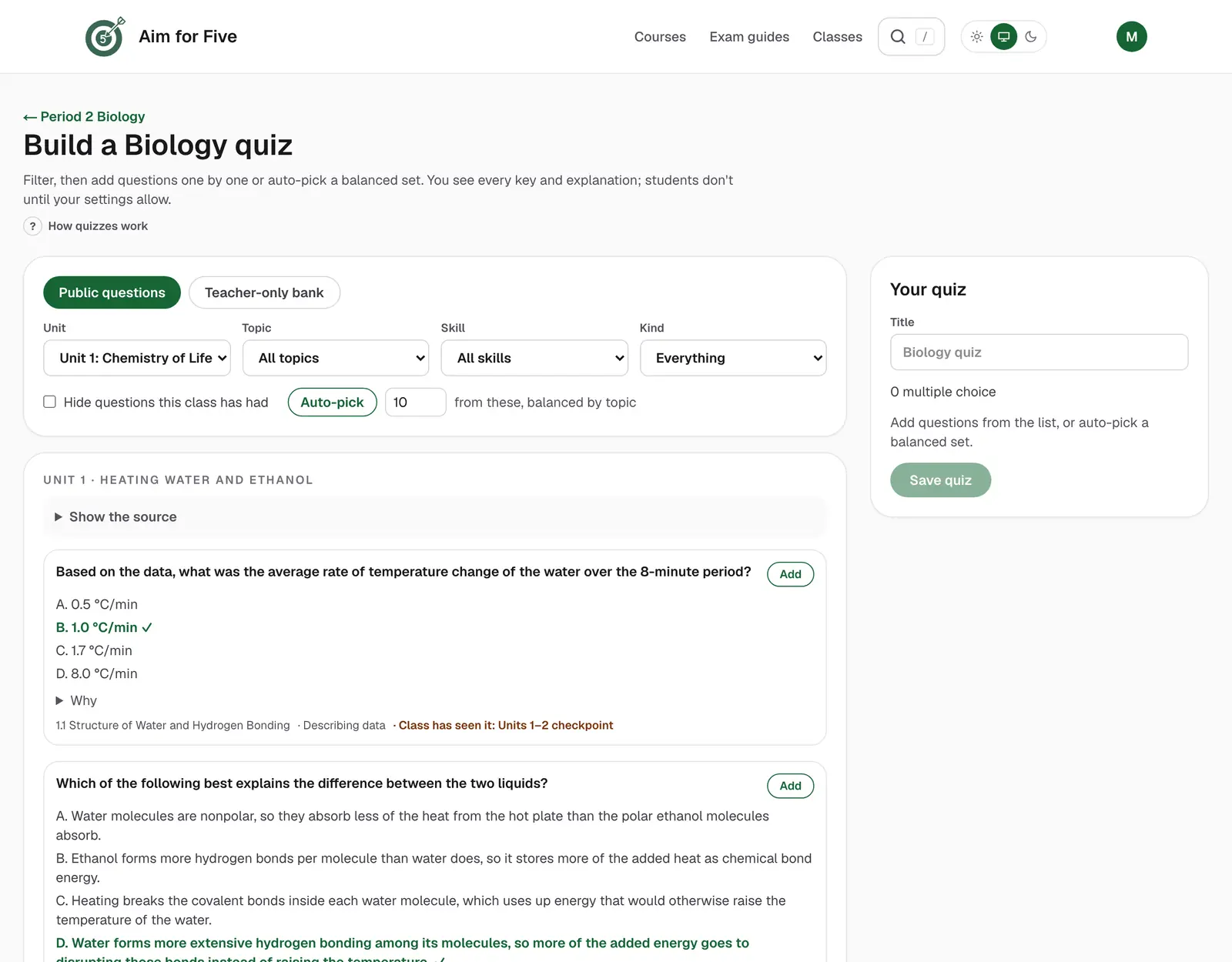The height and width of the screenshot is (962, 1232).
Task: Click answer D. 8.0 °C/min
Action: pos(97,673)
